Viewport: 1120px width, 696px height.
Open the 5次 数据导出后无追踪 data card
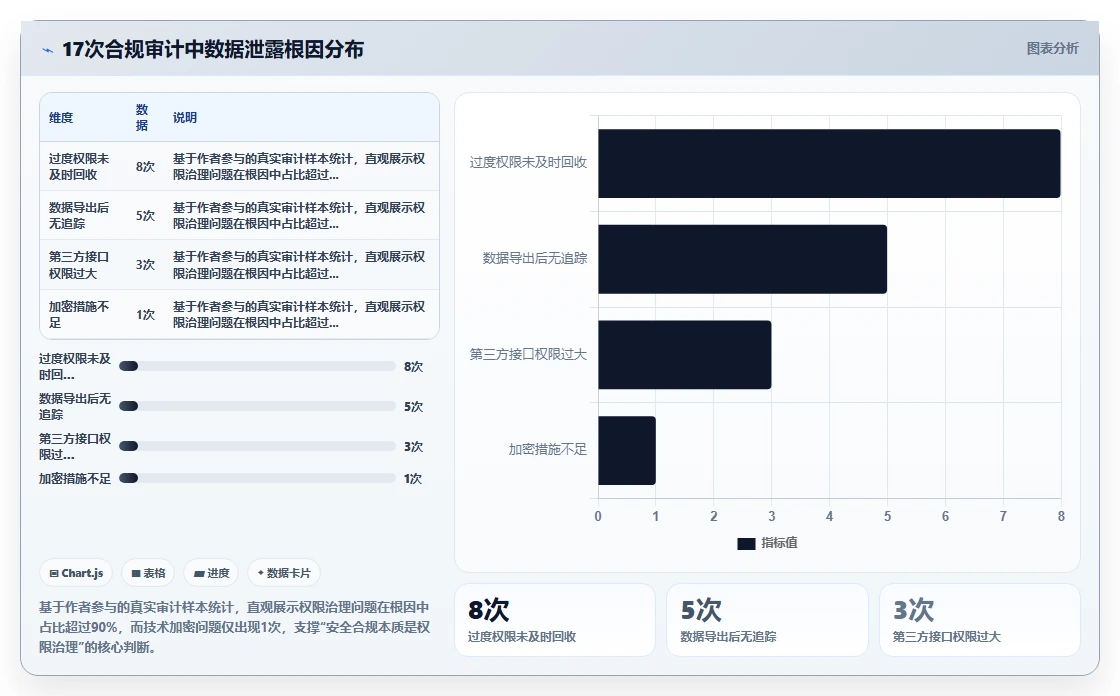[x=767, y=620]
